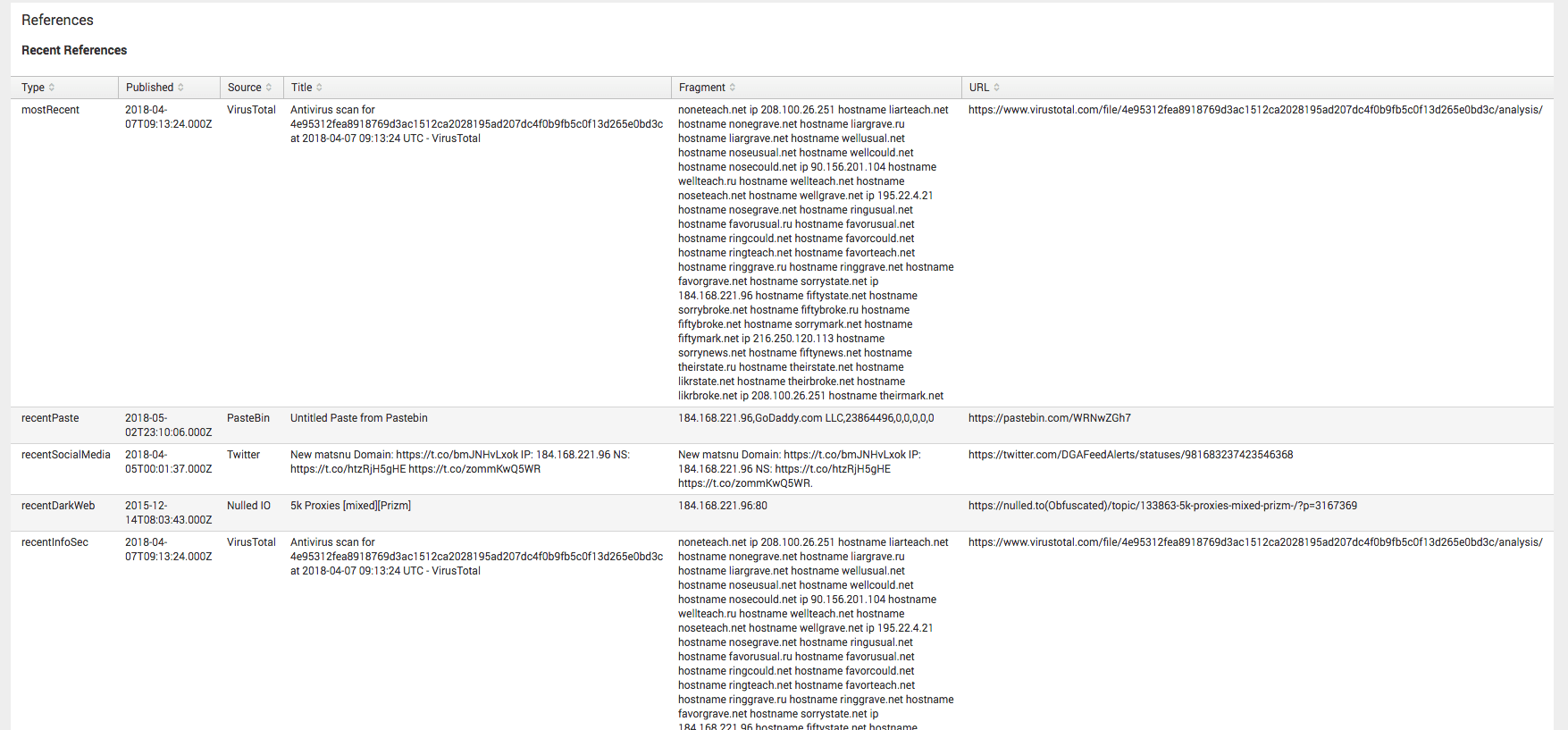This screenshot has height=730, width=1568.
Task: Click the 2015-12-14T08:03:43.000Z published date
Action: (168, 513)
